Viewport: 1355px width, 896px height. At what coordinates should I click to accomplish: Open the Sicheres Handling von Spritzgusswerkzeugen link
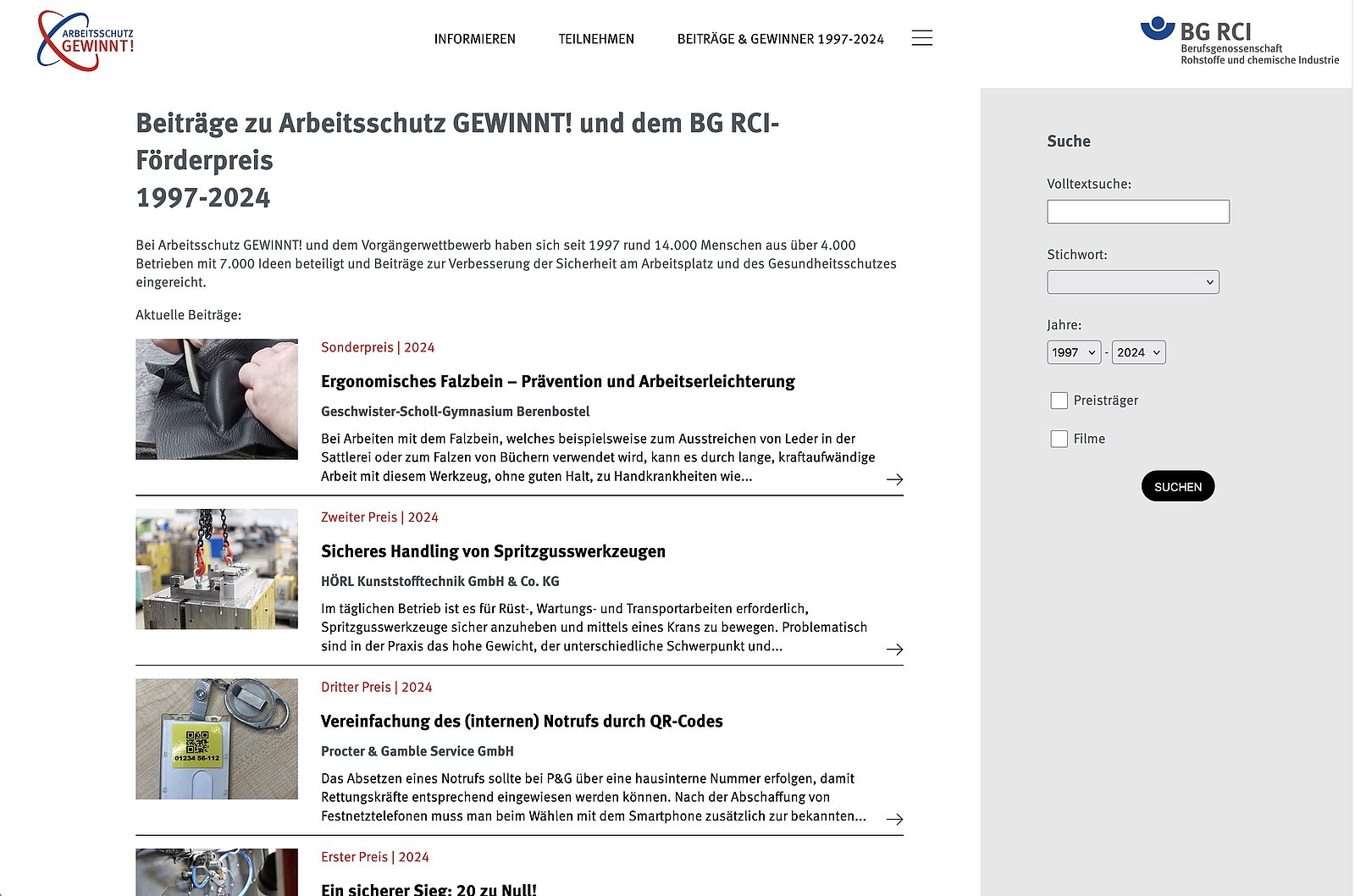pyautogui.click(x=493, y=551)
